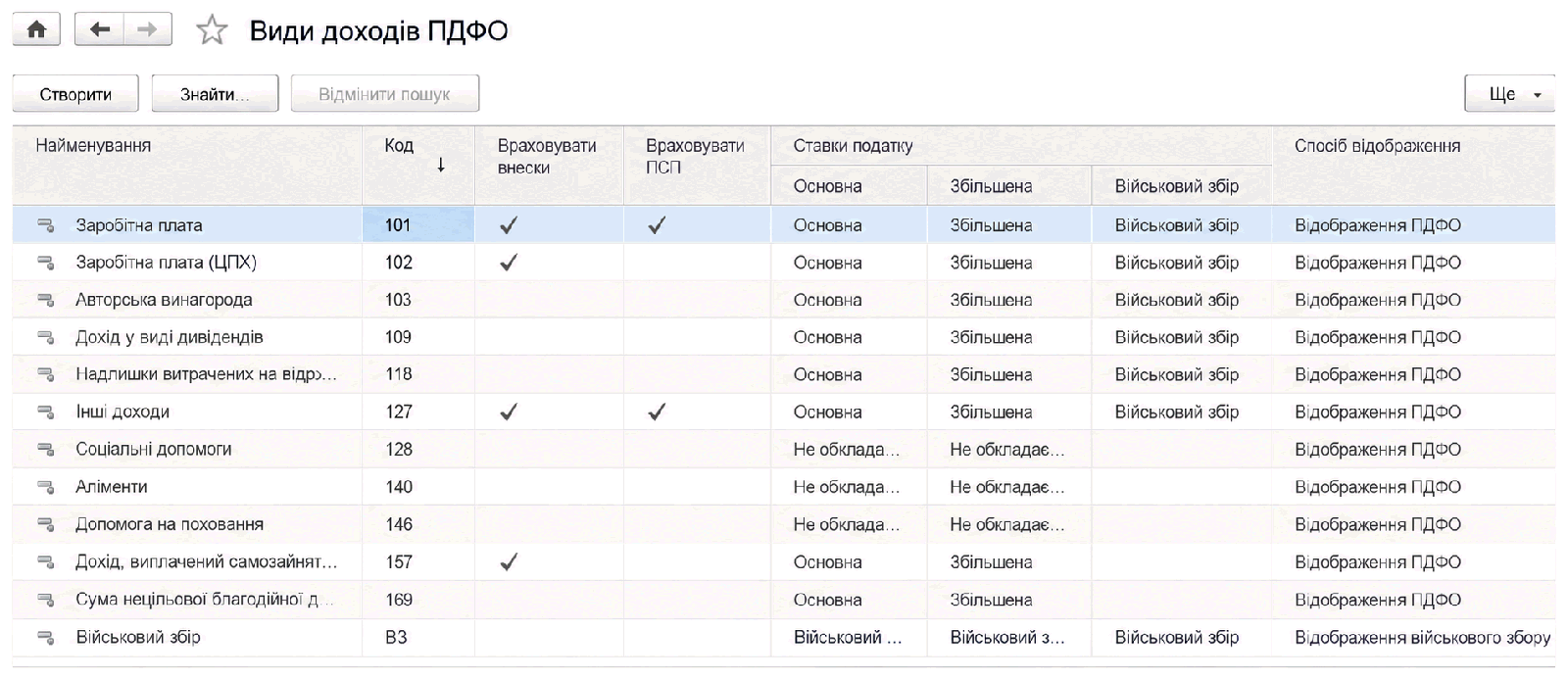Click row icon for Авторська винагорода
The image size is (1568, 679).
pos(45,300)
